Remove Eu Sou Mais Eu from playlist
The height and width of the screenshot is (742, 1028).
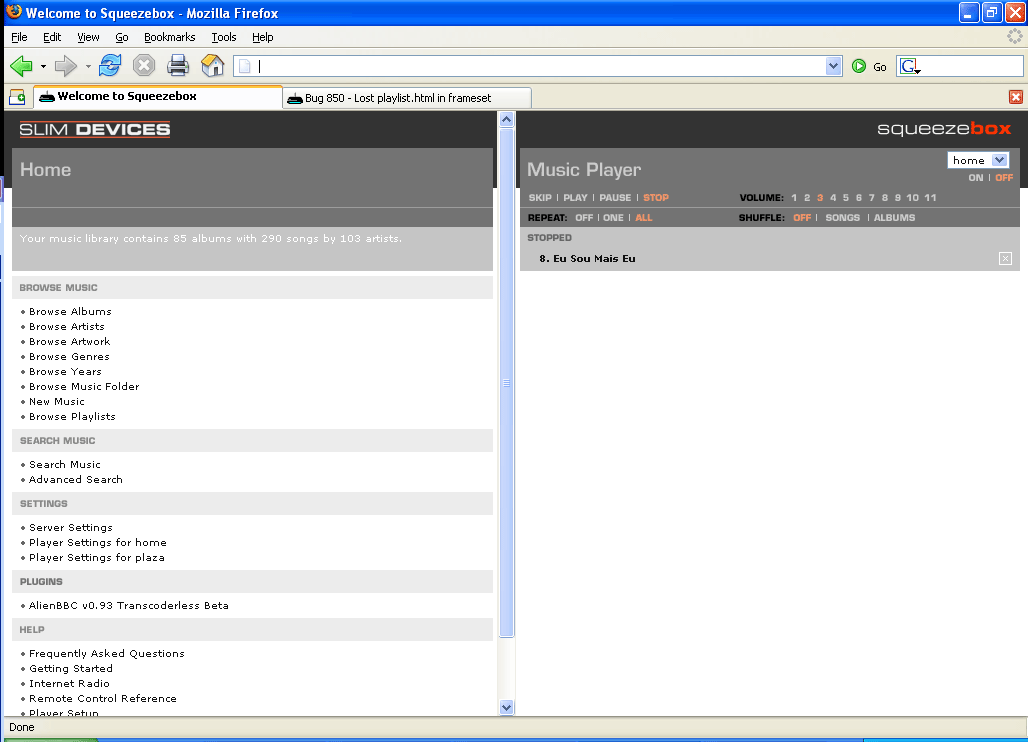pos(1005,259)
